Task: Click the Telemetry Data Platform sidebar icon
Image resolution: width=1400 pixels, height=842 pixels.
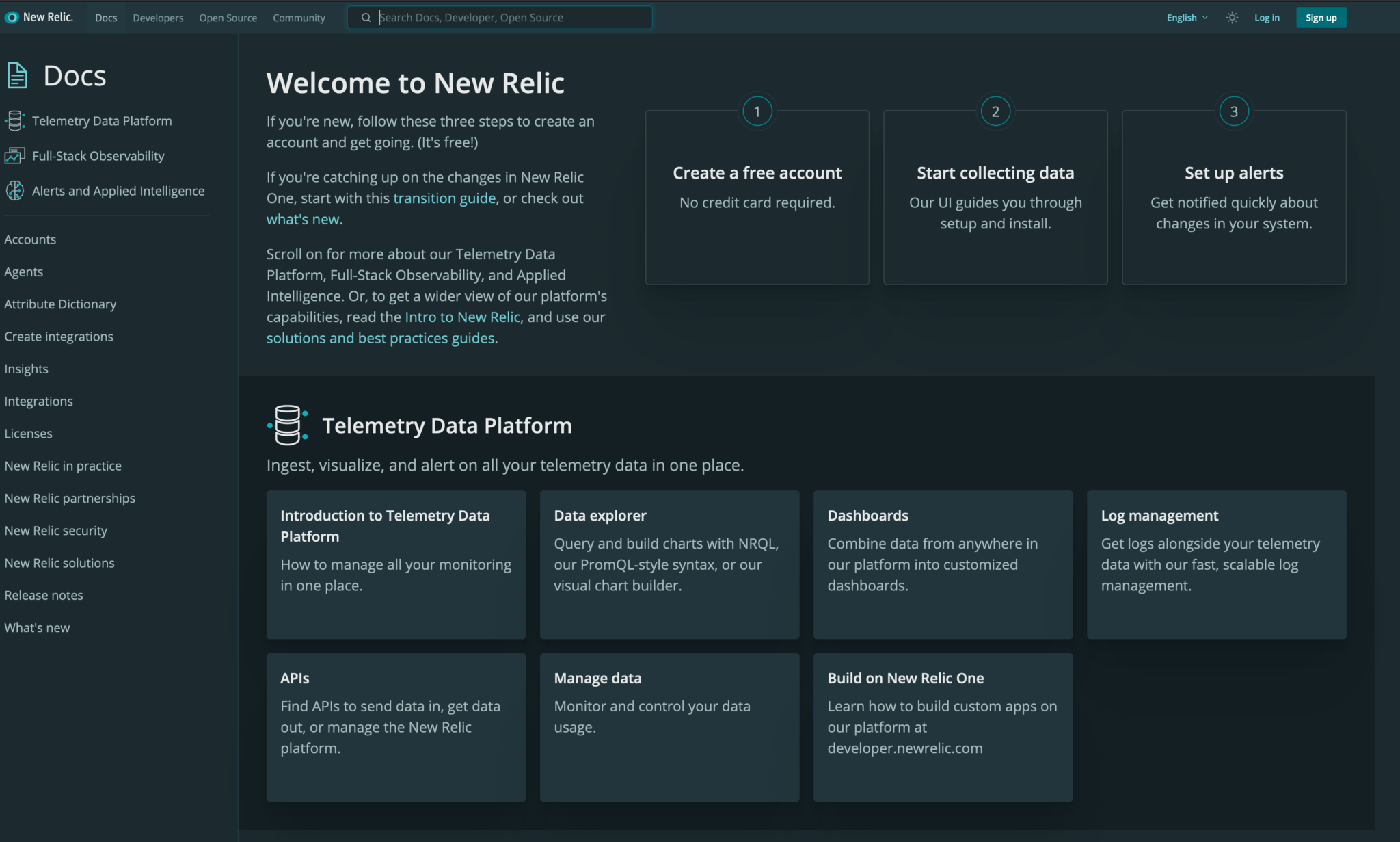Action: 15,121
